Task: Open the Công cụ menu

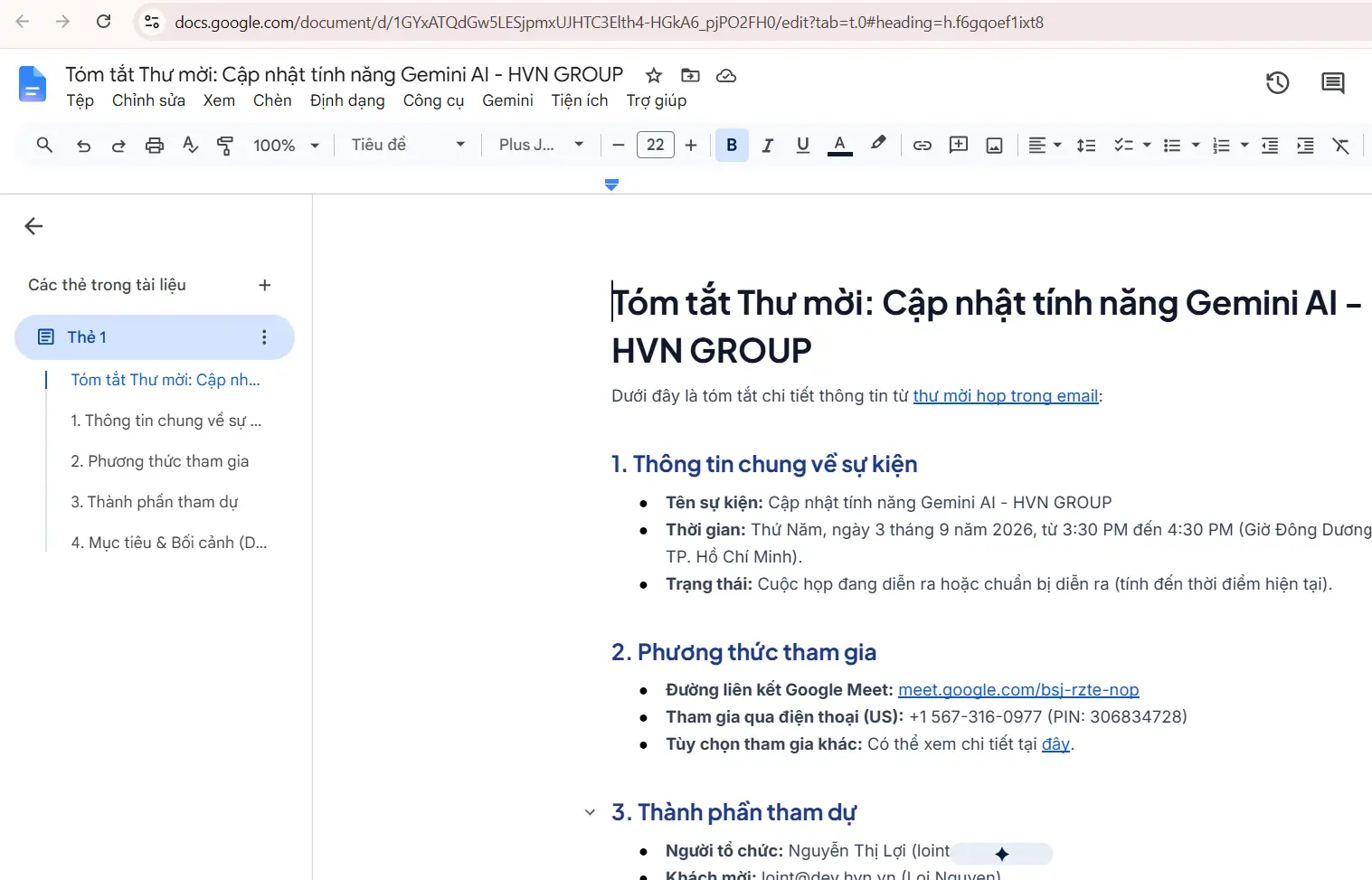Action: click(433, 100)
